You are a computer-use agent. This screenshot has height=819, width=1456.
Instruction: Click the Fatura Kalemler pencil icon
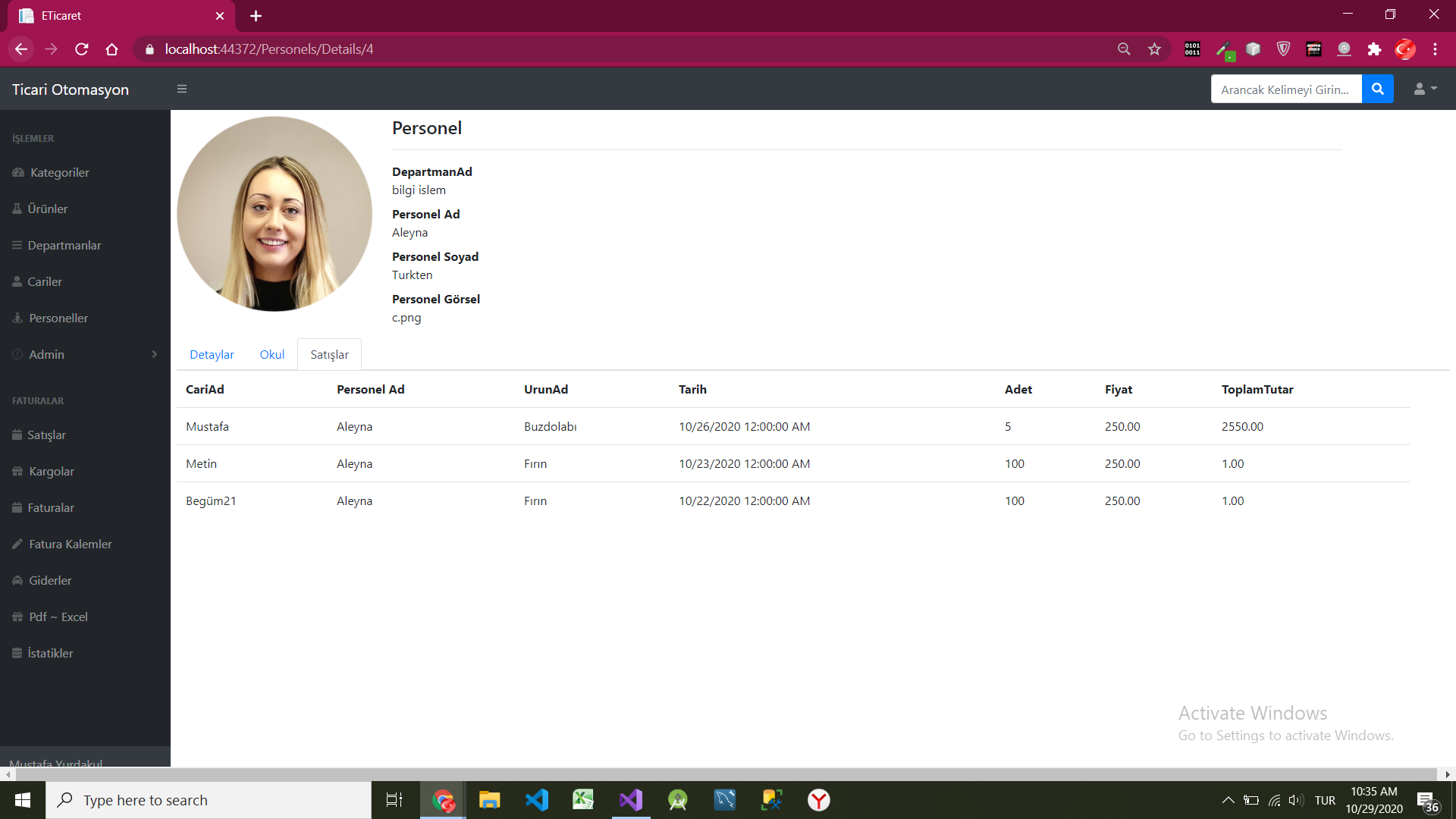pos(16,544)
